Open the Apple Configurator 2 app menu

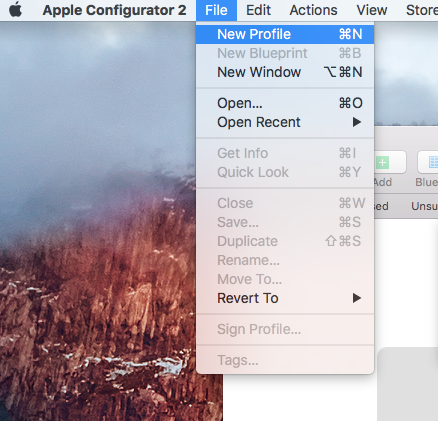tap(114, 10)
